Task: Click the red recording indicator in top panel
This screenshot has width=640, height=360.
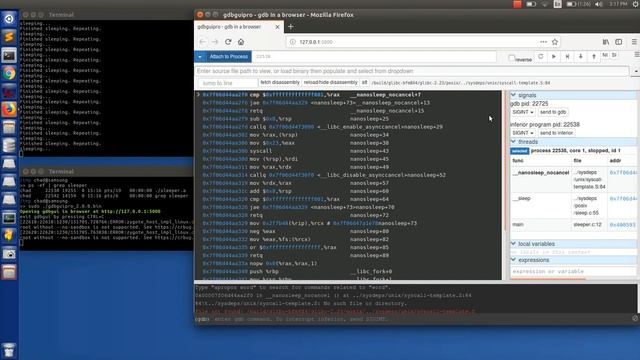Action: click(x=518, y=4)
